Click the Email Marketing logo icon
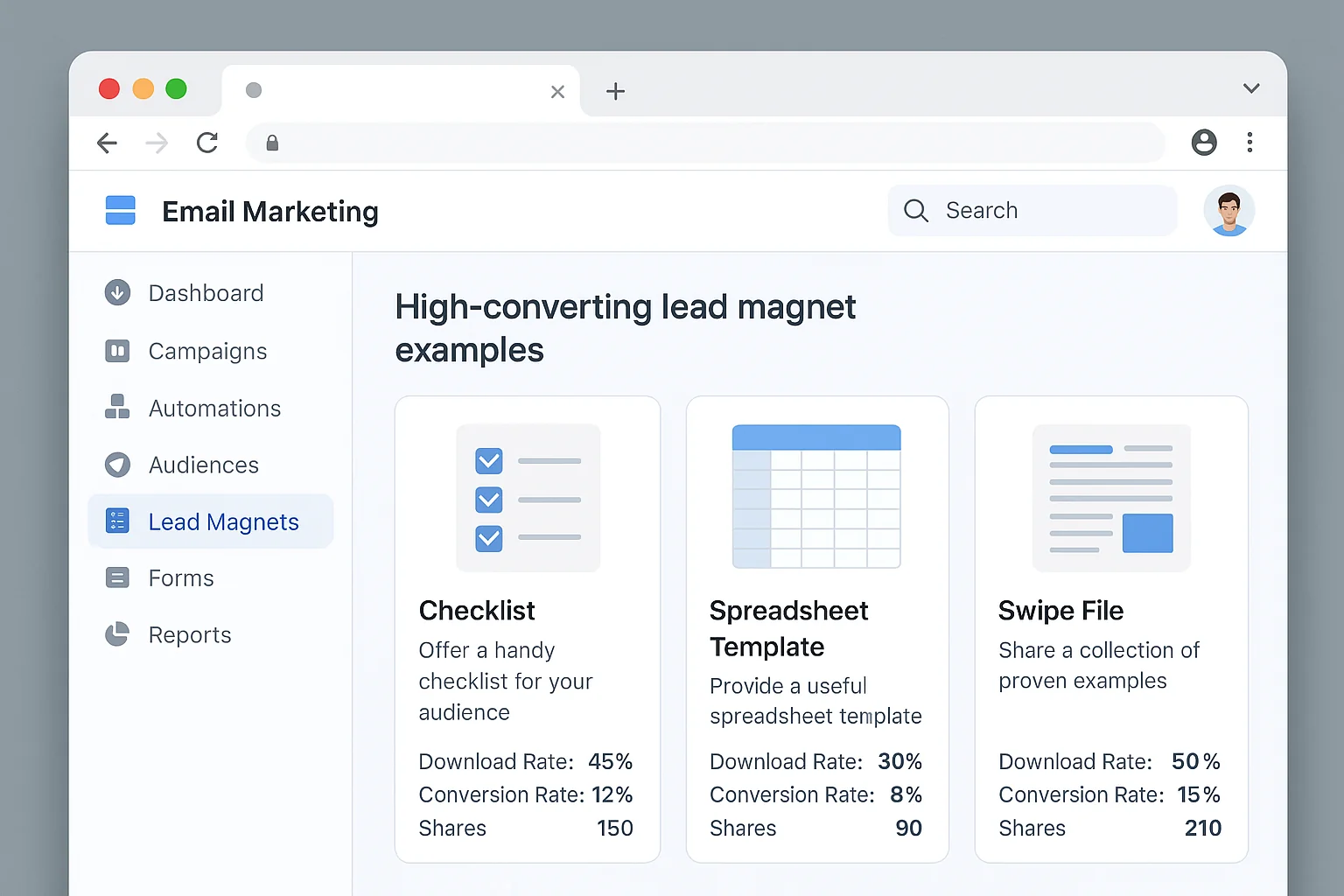Screen dimensions: 1344x896 pyautogui.click(x=121, y=210)
